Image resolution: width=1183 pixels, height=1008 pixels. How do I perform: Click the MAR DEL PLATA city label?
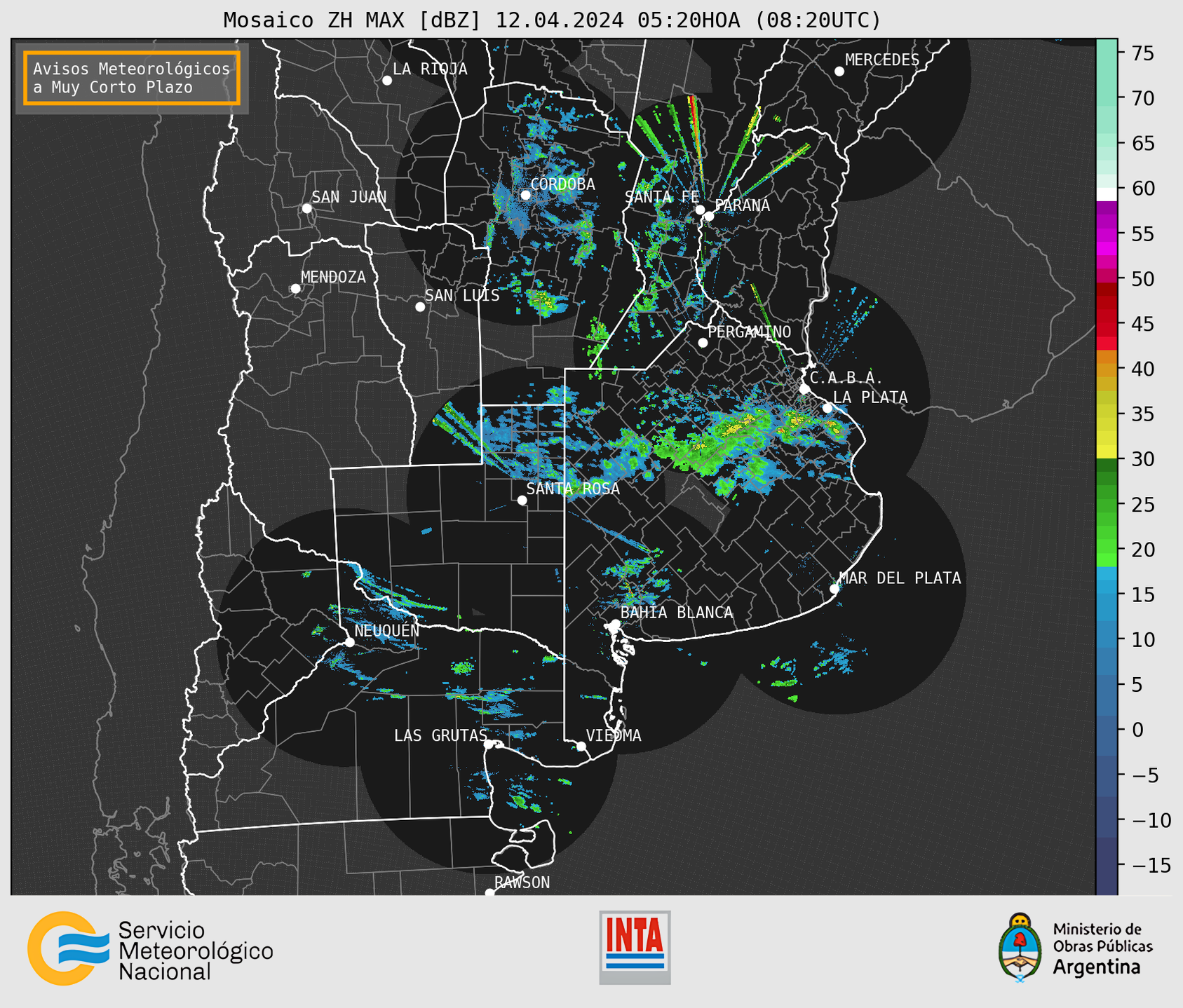coord(900,578)
